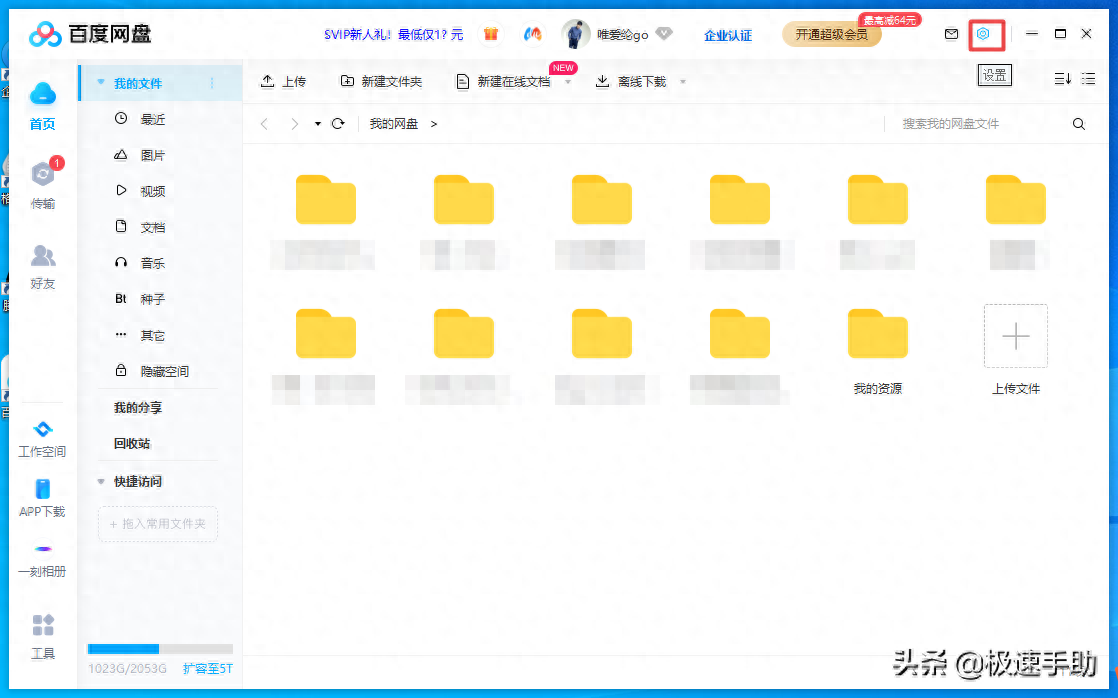Open 回收站 recycle bin
The width and height of the screenshot is (1118, 698).
pos(132,443)
